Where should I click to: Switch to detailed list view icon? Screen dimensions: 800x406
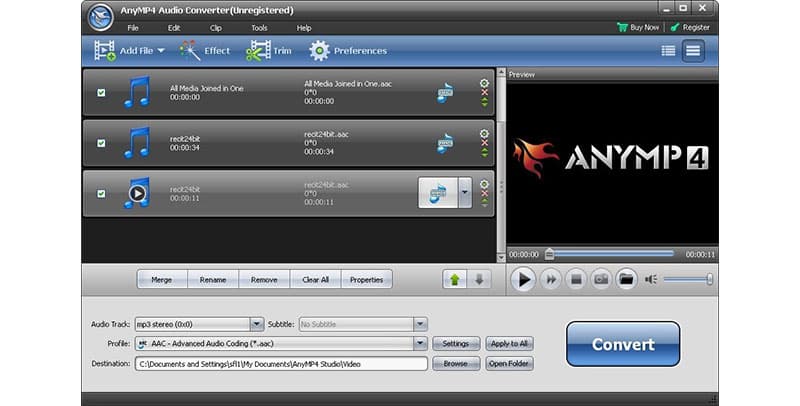668,50
